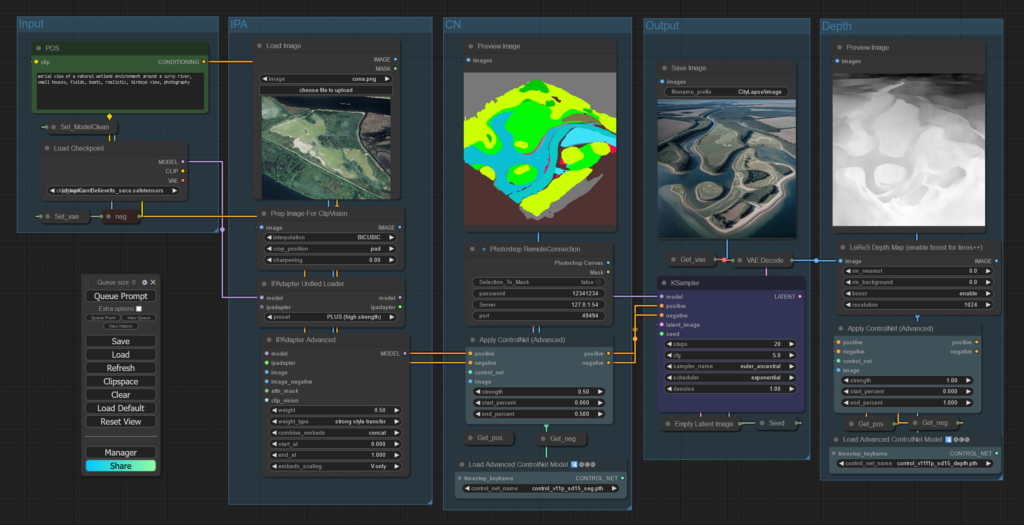The height and width of the screenshot is (525, 1024).
Task: Open the preset PLUS (high strength) dropdown
Action: click(329, 317)
